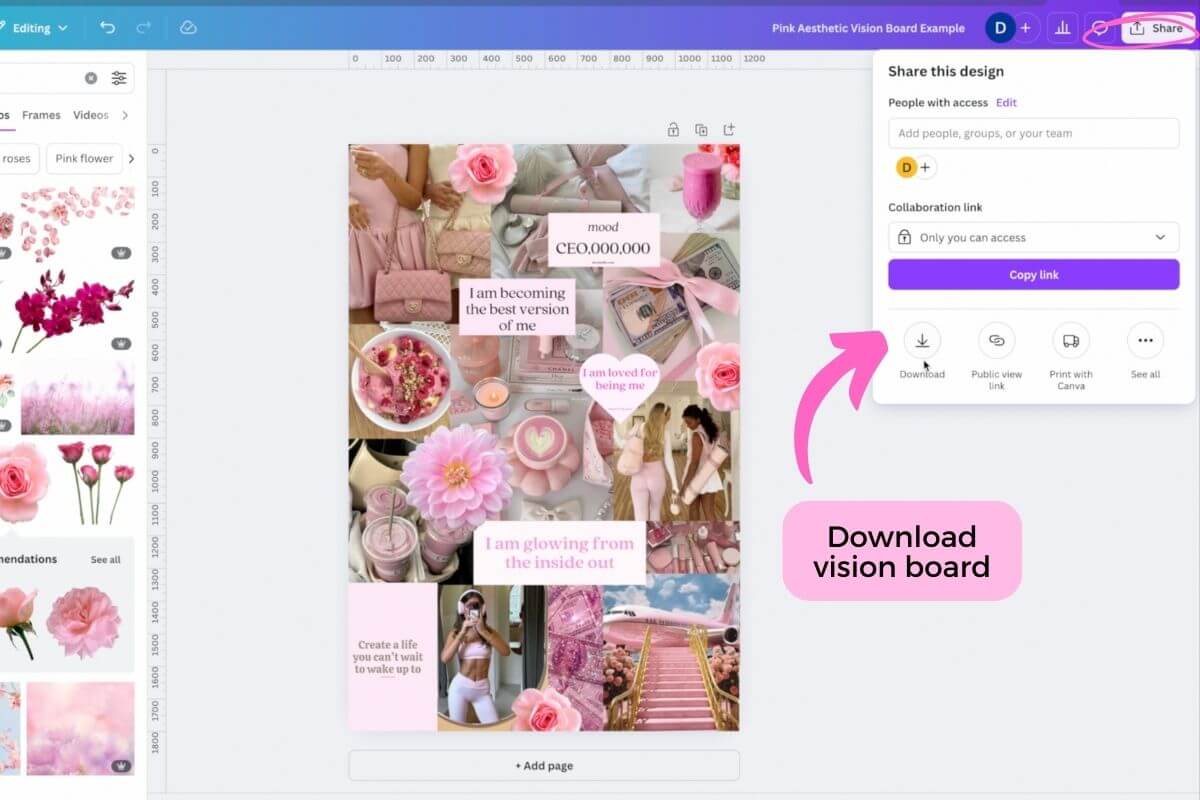This screenshot has width=1200, height=800.
Task: Select the pastel pink cloud background thumbnail
Action: pos(80,728)
